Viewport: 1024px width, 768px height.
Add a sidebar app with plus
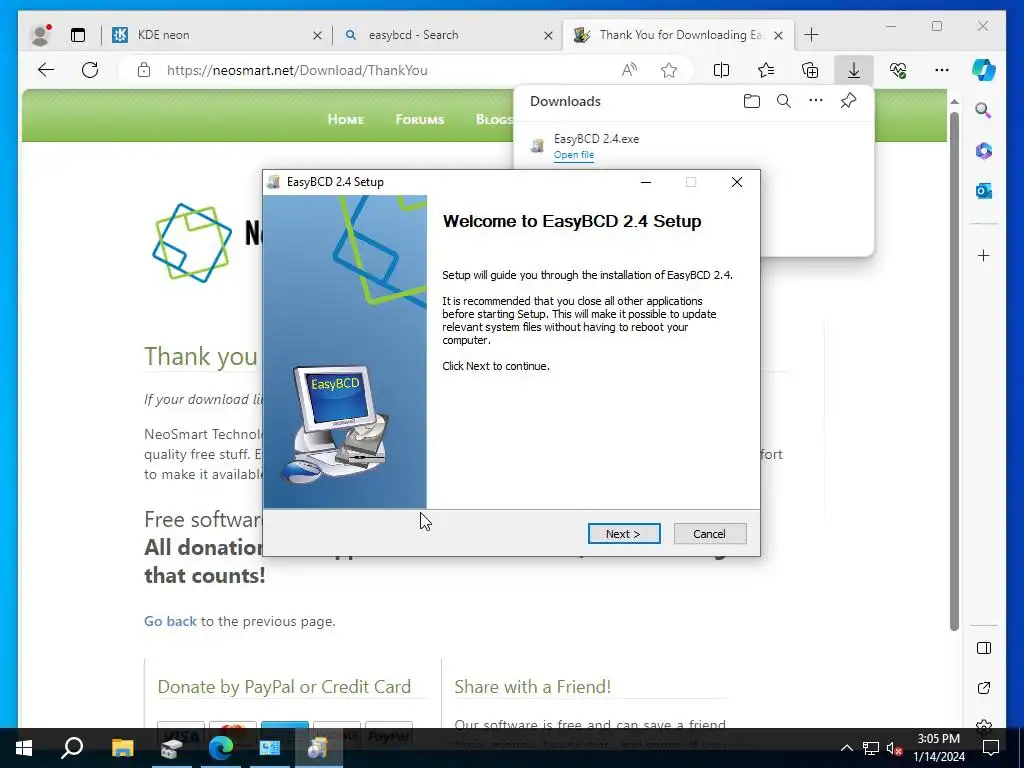(984, 255)
